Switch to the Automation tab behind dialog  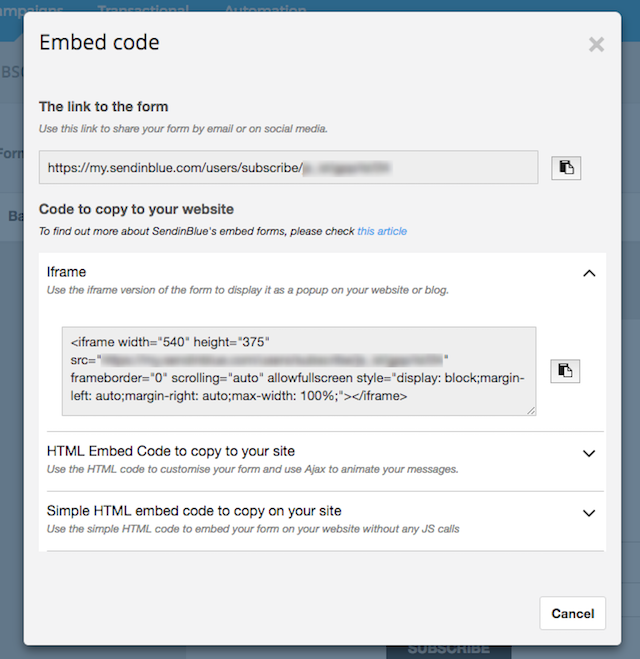point(266,8)
